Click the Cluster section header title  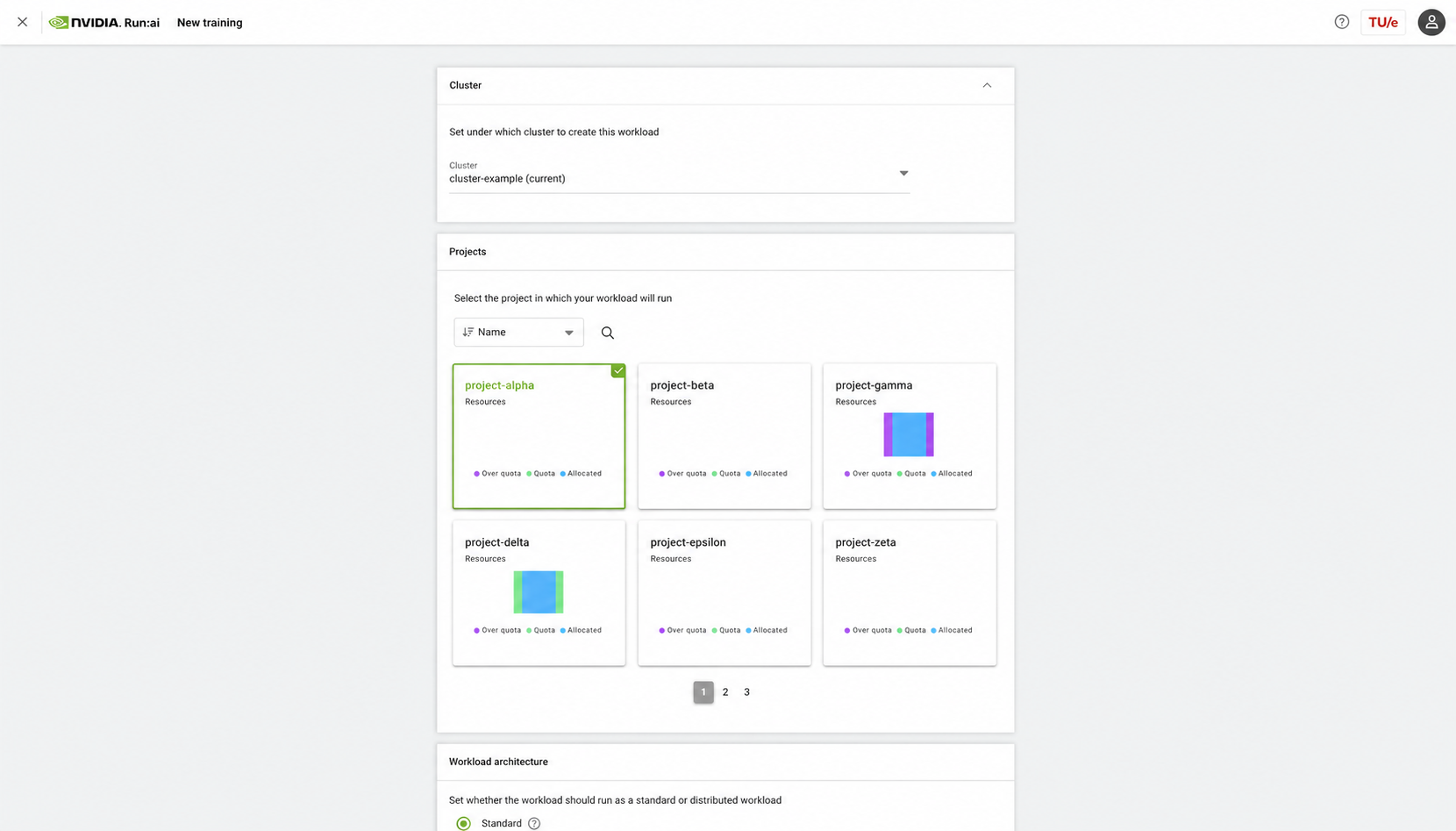(x=465, y=85)
